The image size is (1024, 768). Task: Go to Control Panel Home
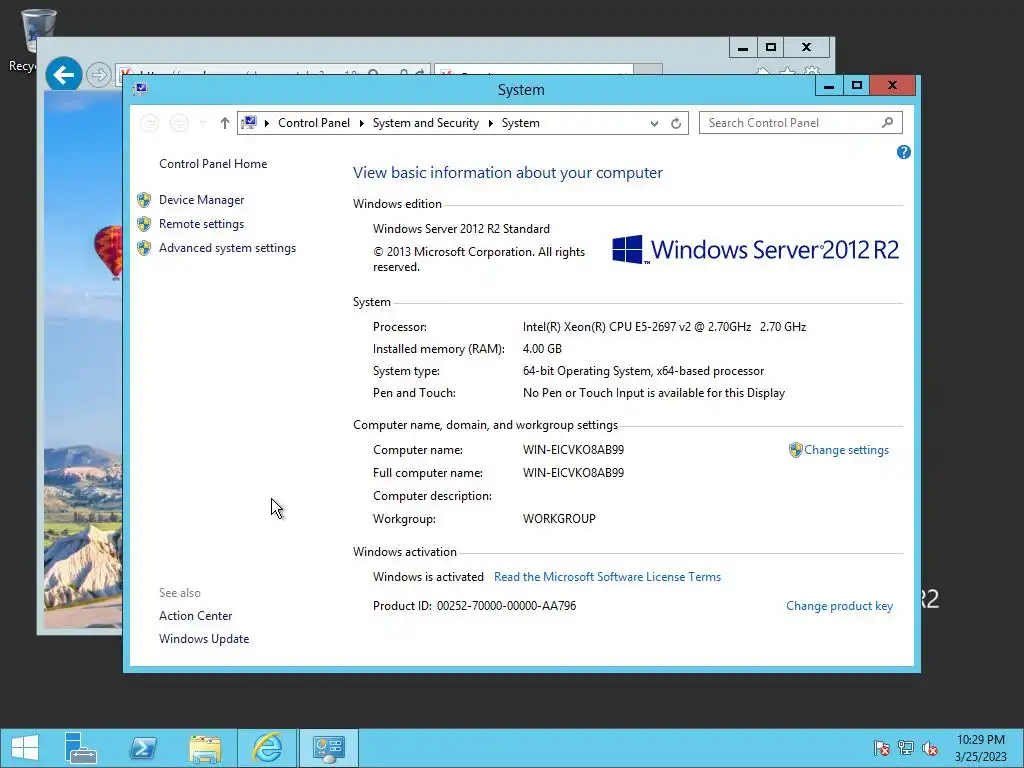(x=213, y=164)
